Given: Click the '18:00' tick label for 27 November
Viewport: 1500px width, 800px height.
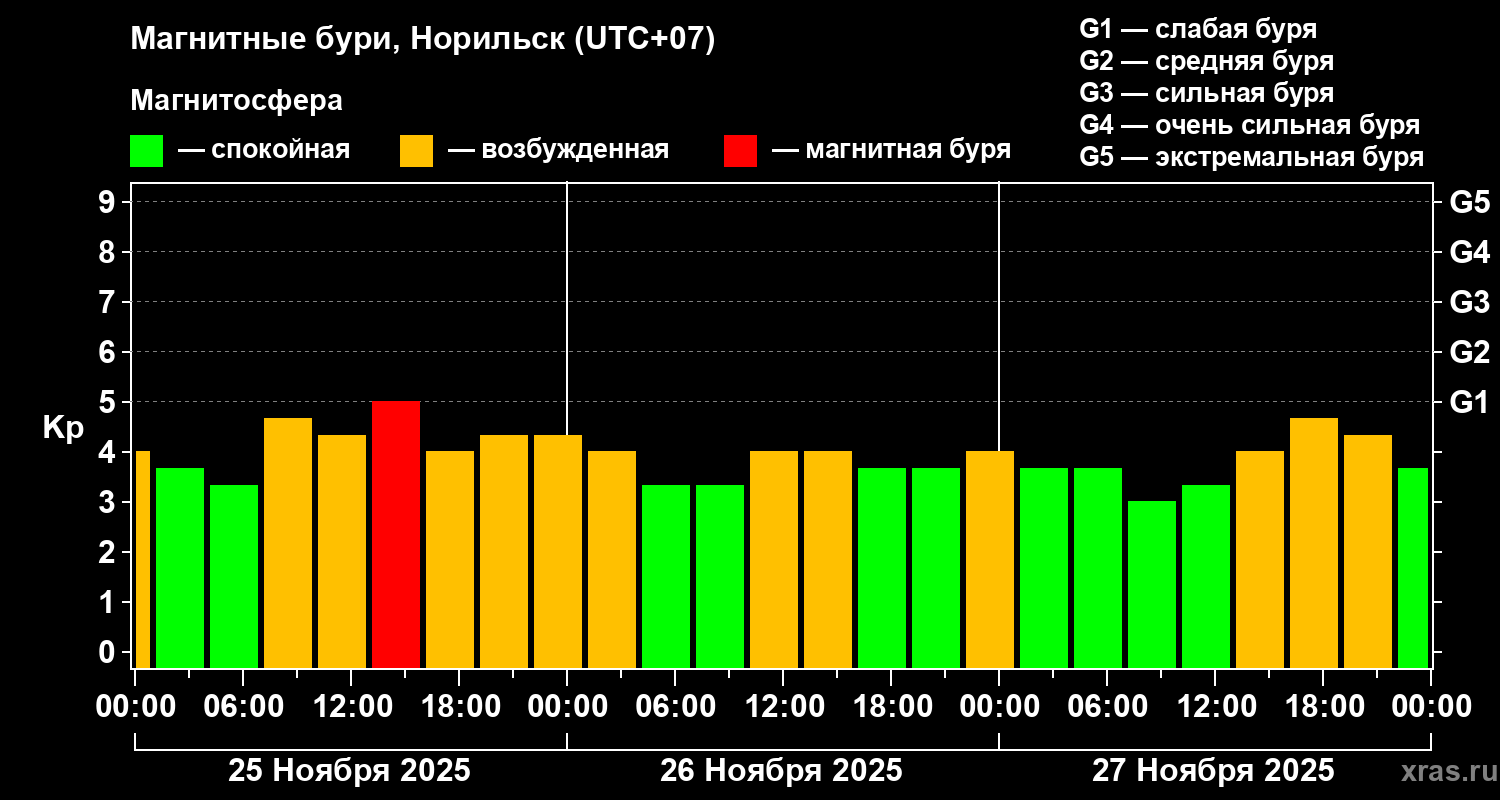Looking at the screenshot, I should tap(1323, 707).
